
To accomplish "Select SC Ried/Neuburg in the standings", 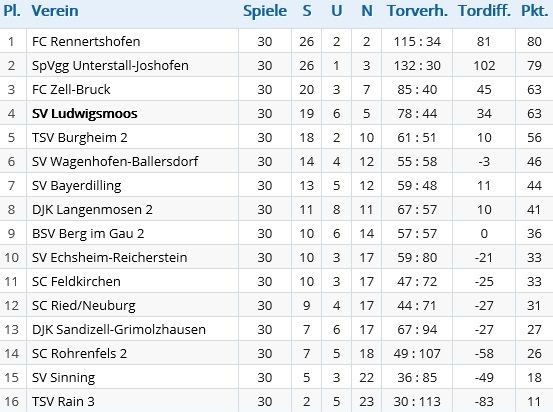I will (x=84, y=305).
